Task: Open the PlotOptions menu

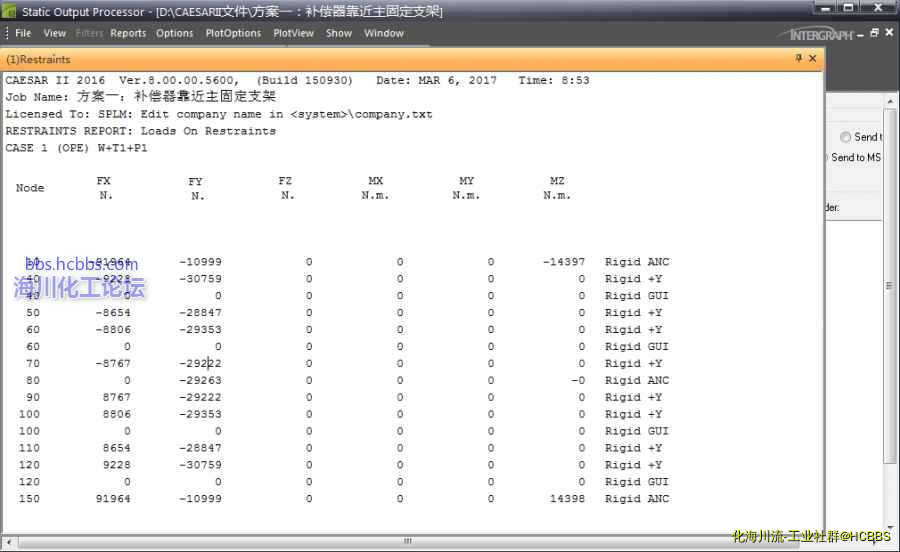Action: (233, 33)
